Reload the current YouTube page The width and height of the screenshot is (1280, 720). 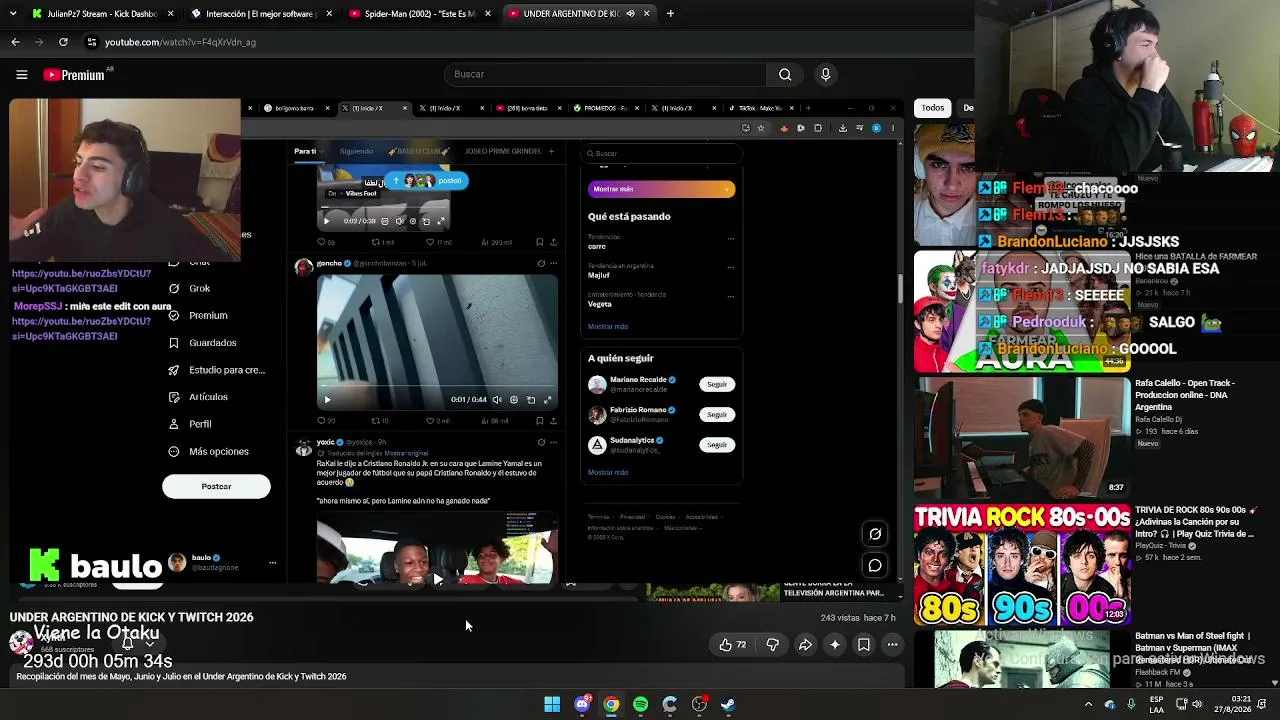[63, 42]
